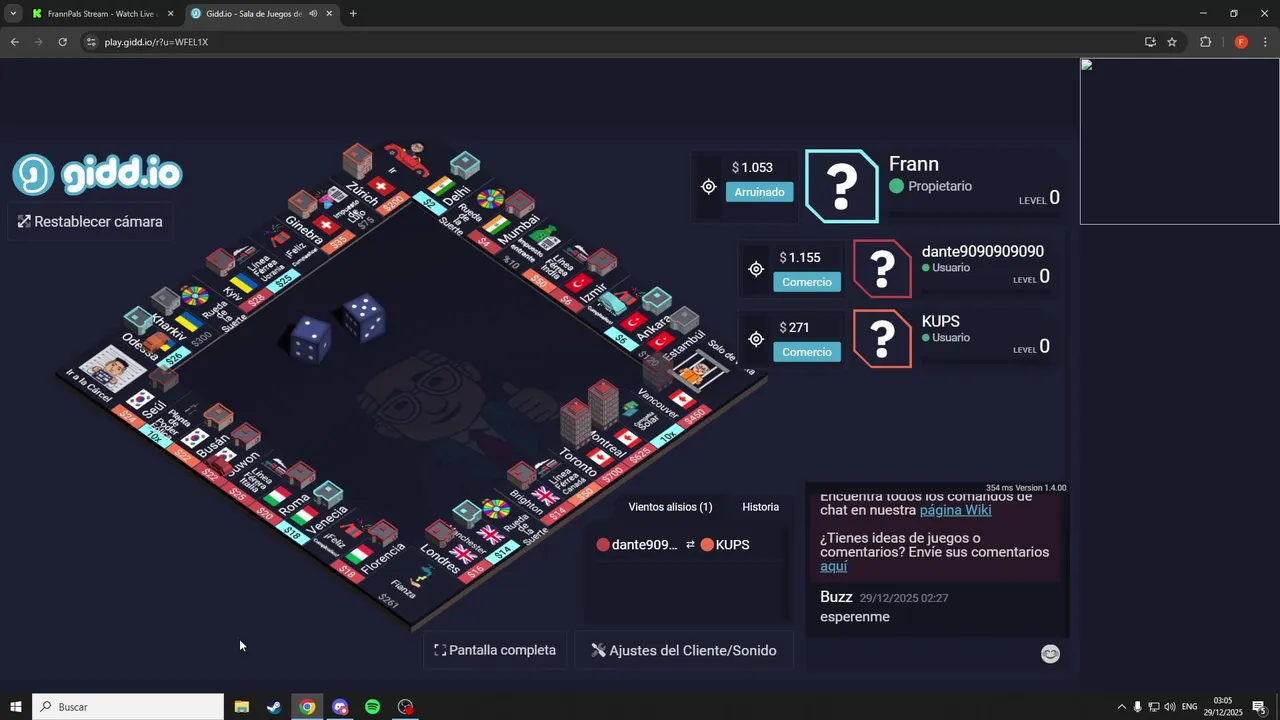Open the tab search dropdown
Viewport: 1280px width, 720px height.
pyautogui.click(x=13, y=14)
